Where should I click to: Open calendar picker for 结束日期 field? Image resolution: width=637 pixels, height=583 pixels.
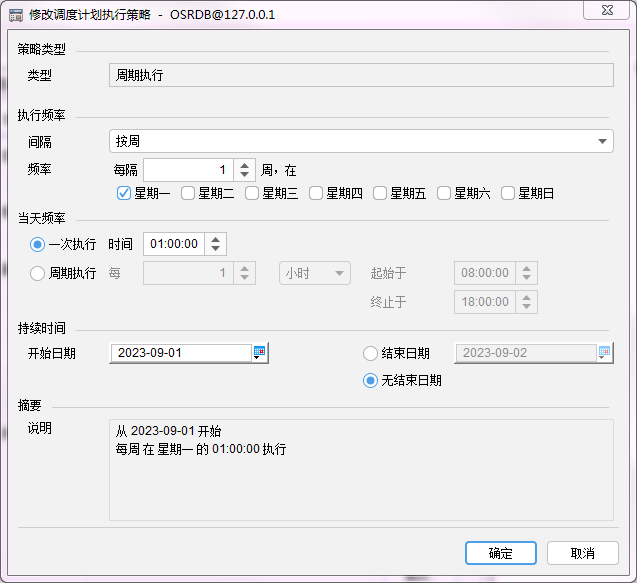coord(604,352)
